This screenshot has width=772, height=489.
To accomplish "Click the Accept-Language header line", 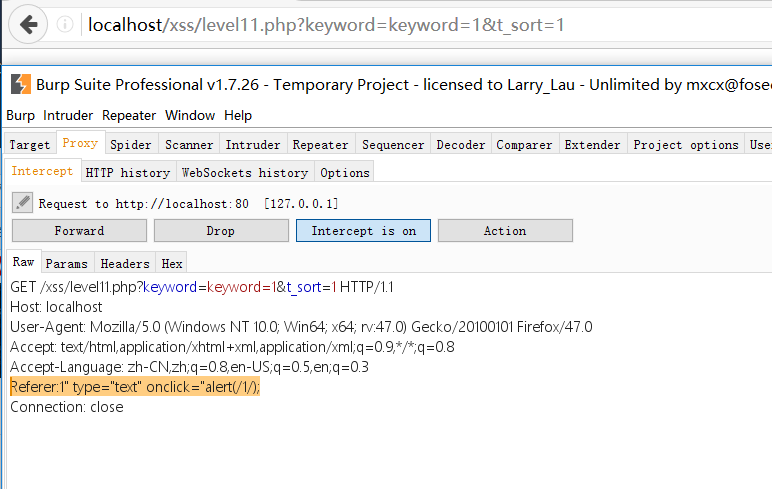I will 190,367.
